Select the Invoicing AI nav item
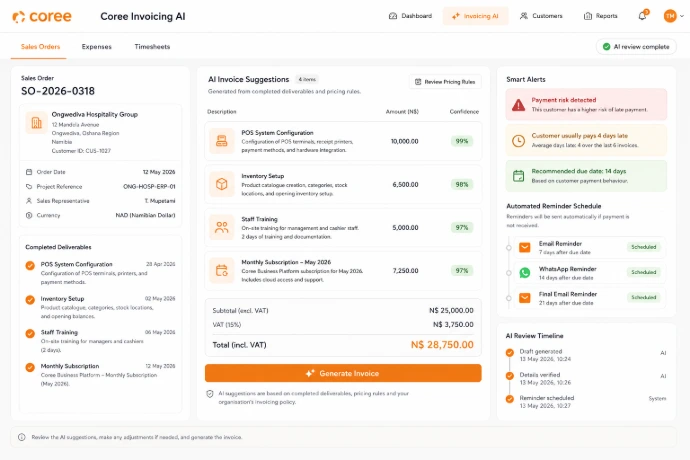Screen dimensions: 690x460 click(475, 16)
